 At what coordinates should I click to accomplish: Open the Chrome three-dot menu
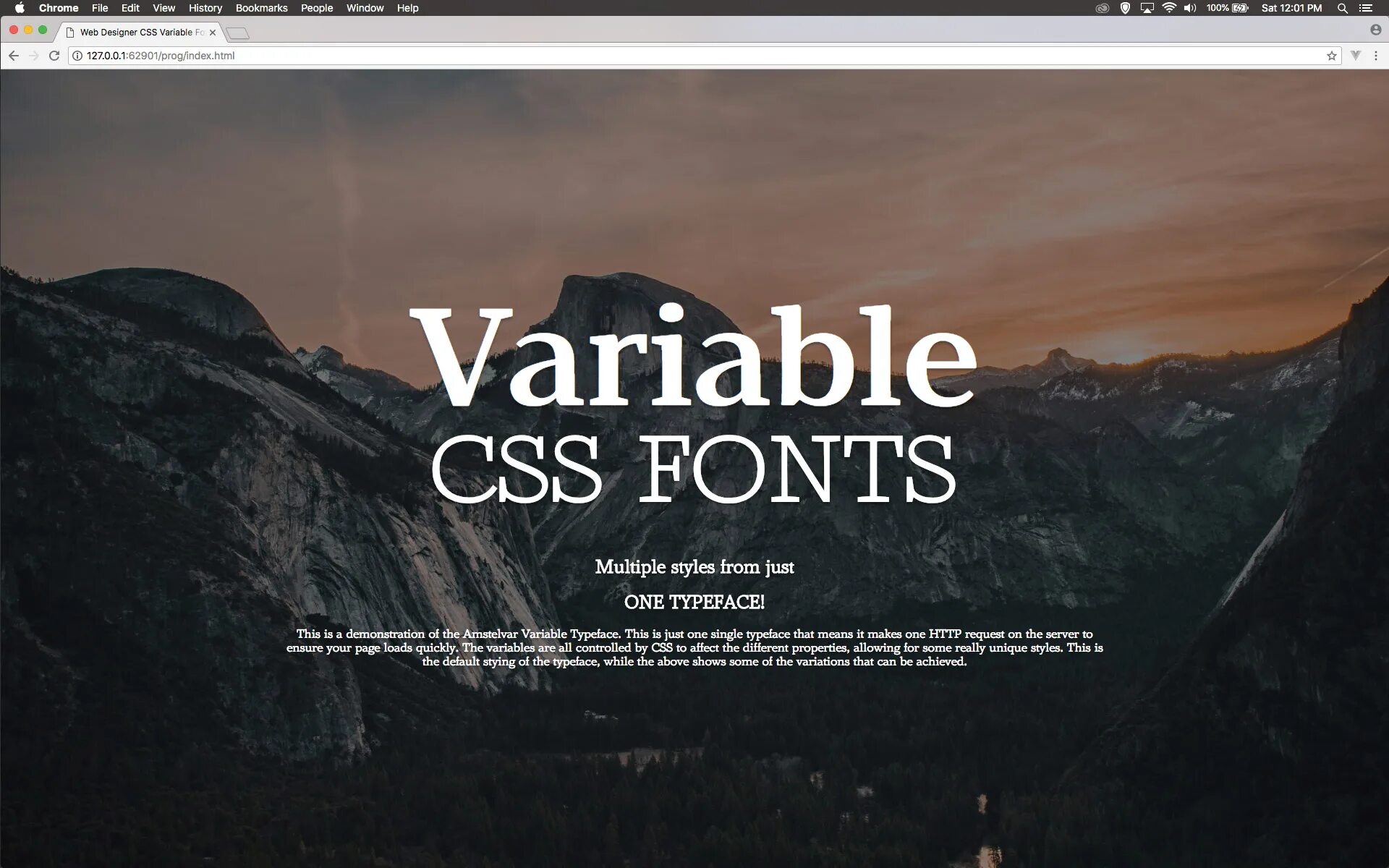(x=1374, y=55)
